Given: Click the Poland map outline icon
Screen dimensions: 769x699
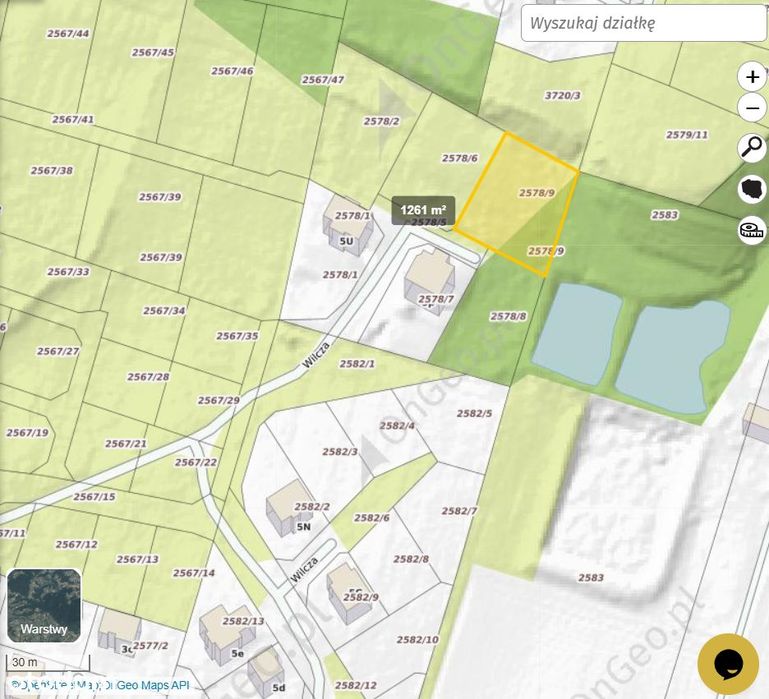Looking at the screenshot, I should [x=752, y=188].
